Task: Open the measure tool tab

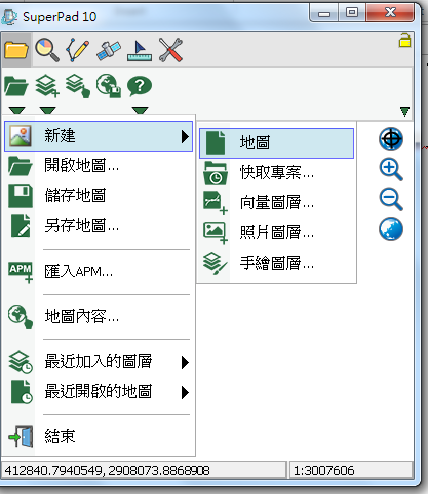Action: [x=139, y=50]
